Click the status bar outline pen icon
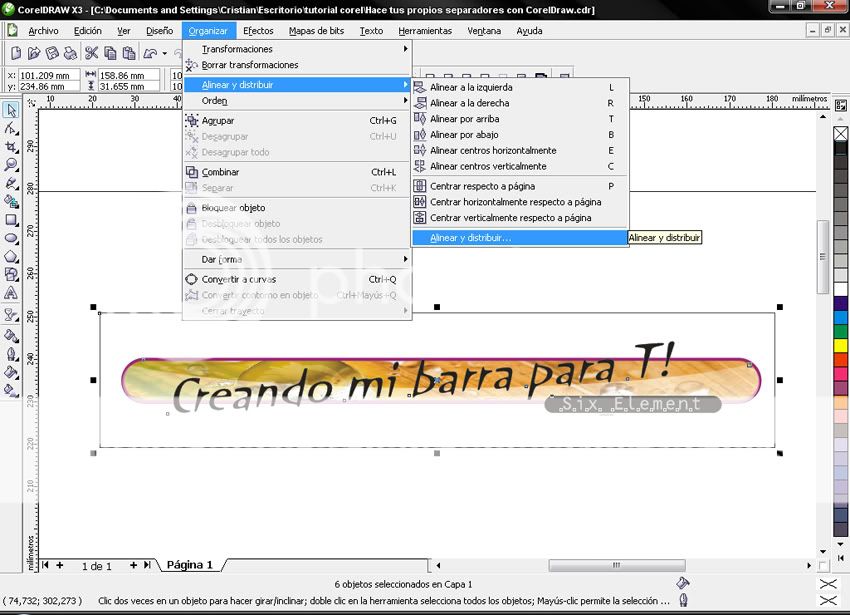Image resolution: width=850 pixels, height=615 pixels. [684, 600]
